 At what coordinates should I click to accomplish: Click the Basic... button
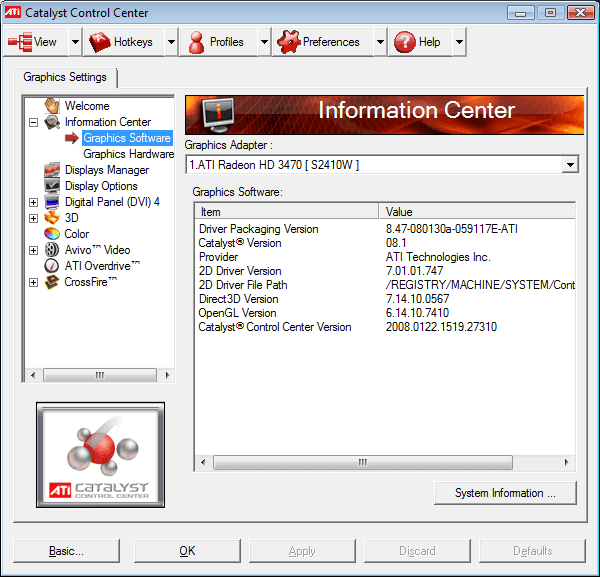66,551
